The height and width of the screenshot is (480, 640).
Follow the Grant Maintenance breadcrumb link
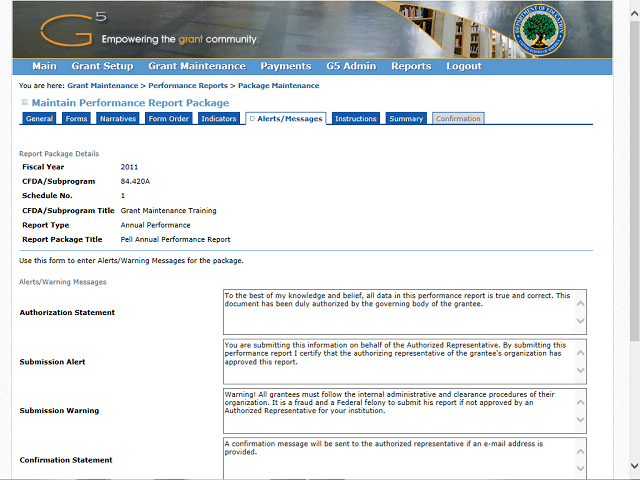tap(103, 86)
